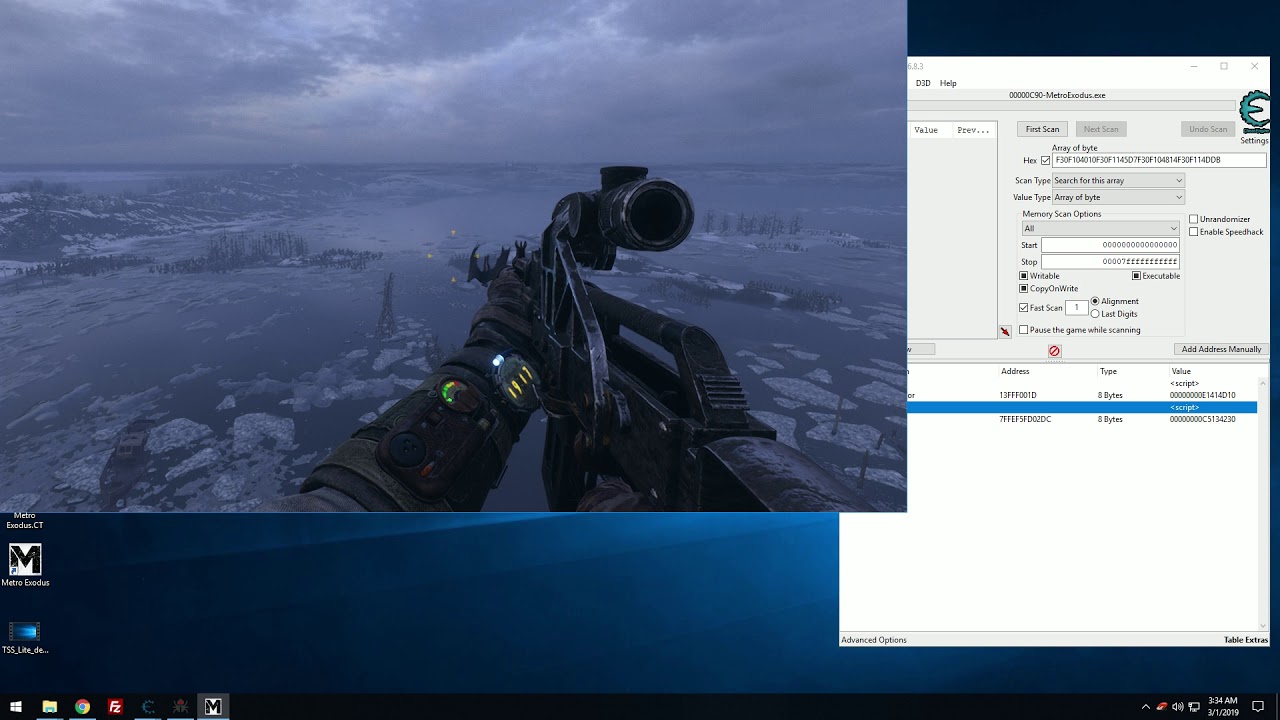Click the scan progress bar
Screen dimensions: 1280x720
tap(1072, 106)
